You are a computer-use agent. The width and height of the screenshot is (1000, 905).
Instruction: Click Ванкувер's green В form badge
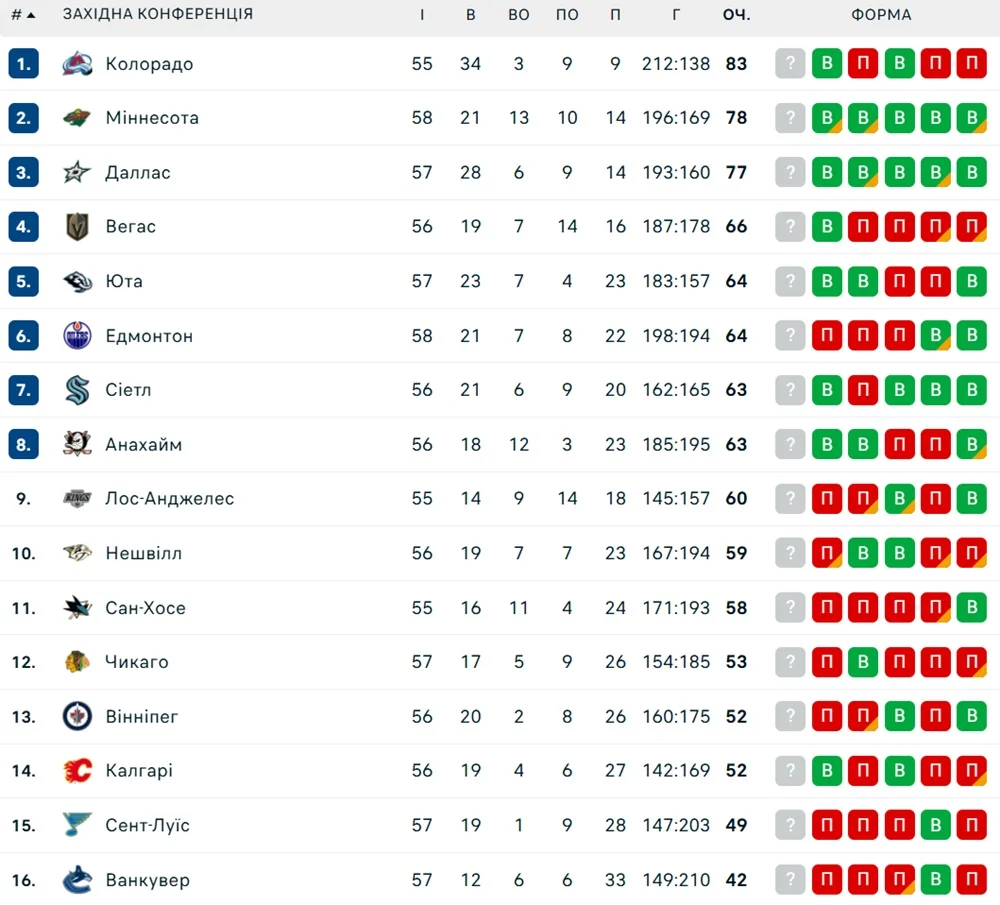pyautogui.click(x=935, y=880)
